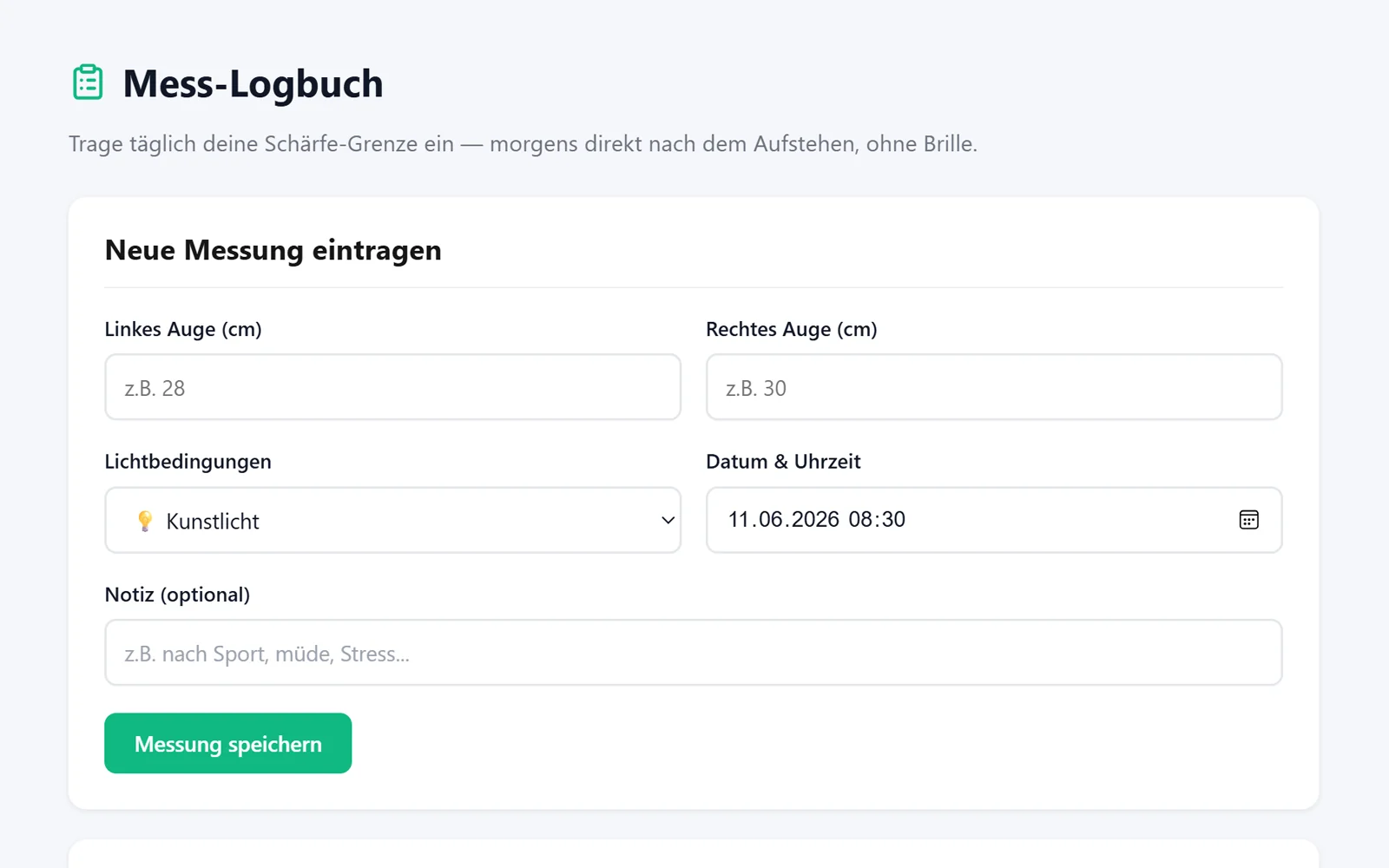Click the Neue Messung eintragen heading
This screenshot has height=868, width=1389.
point(273,250)
